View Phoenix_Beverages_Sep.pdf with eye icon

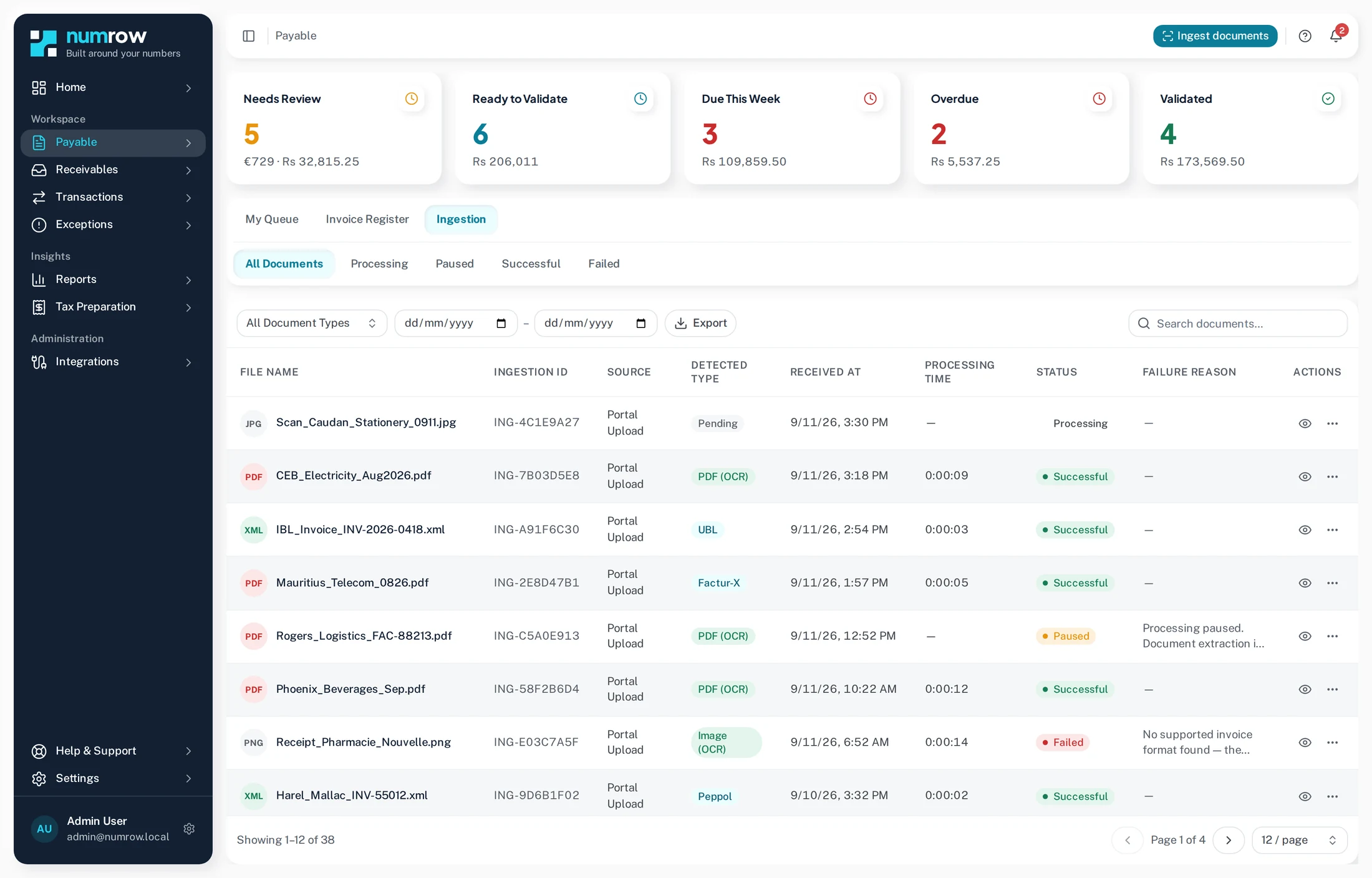point(1305,690)
